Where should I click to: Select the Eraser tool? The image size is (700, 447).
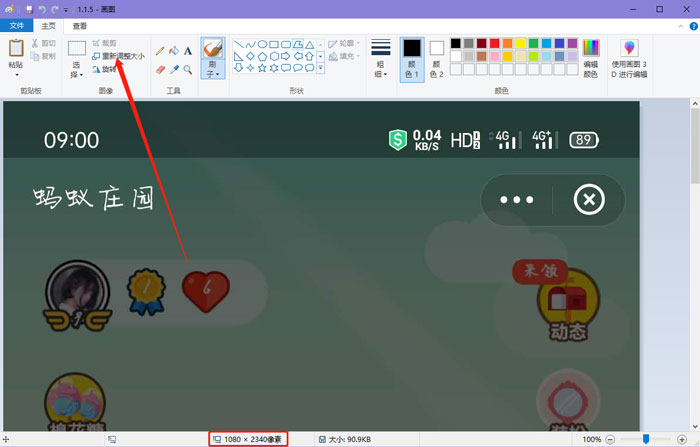coord(160,69)
